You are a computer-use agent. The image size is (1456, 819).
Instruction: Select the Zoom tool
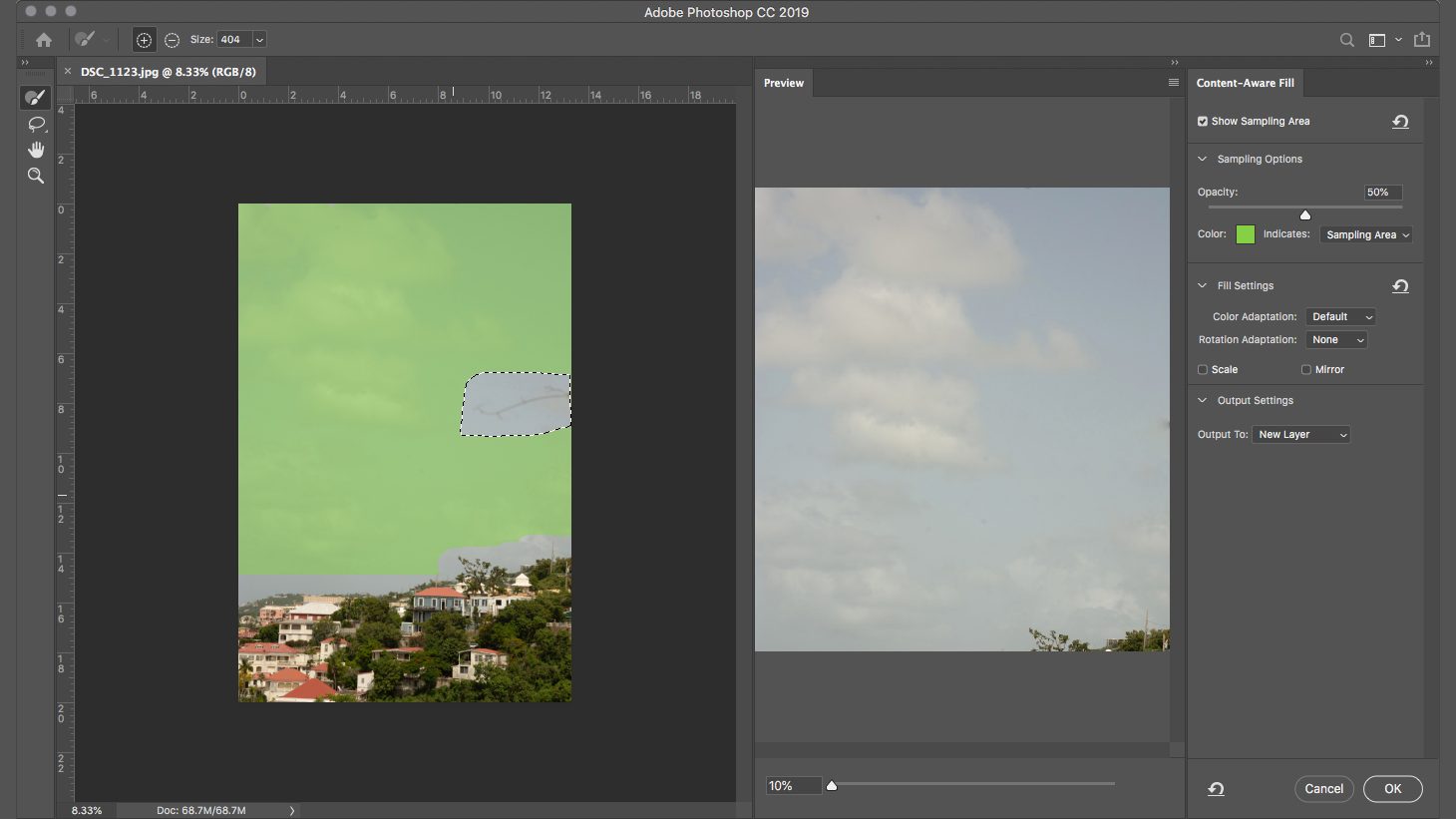pos(36,176)
